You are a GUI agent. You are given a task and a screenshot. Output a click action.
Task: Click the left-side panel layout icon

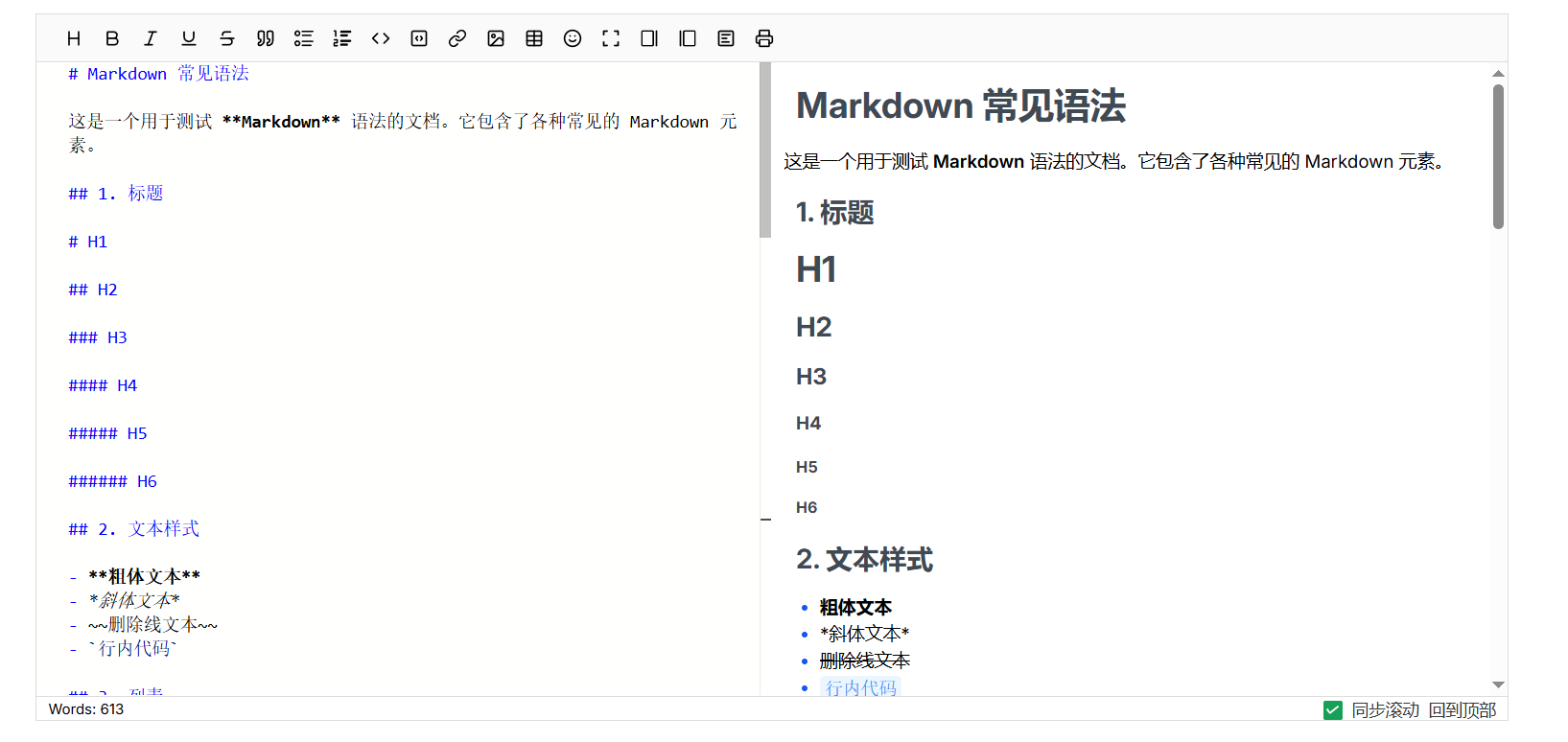pyautogui.click(x=688, y=38)
